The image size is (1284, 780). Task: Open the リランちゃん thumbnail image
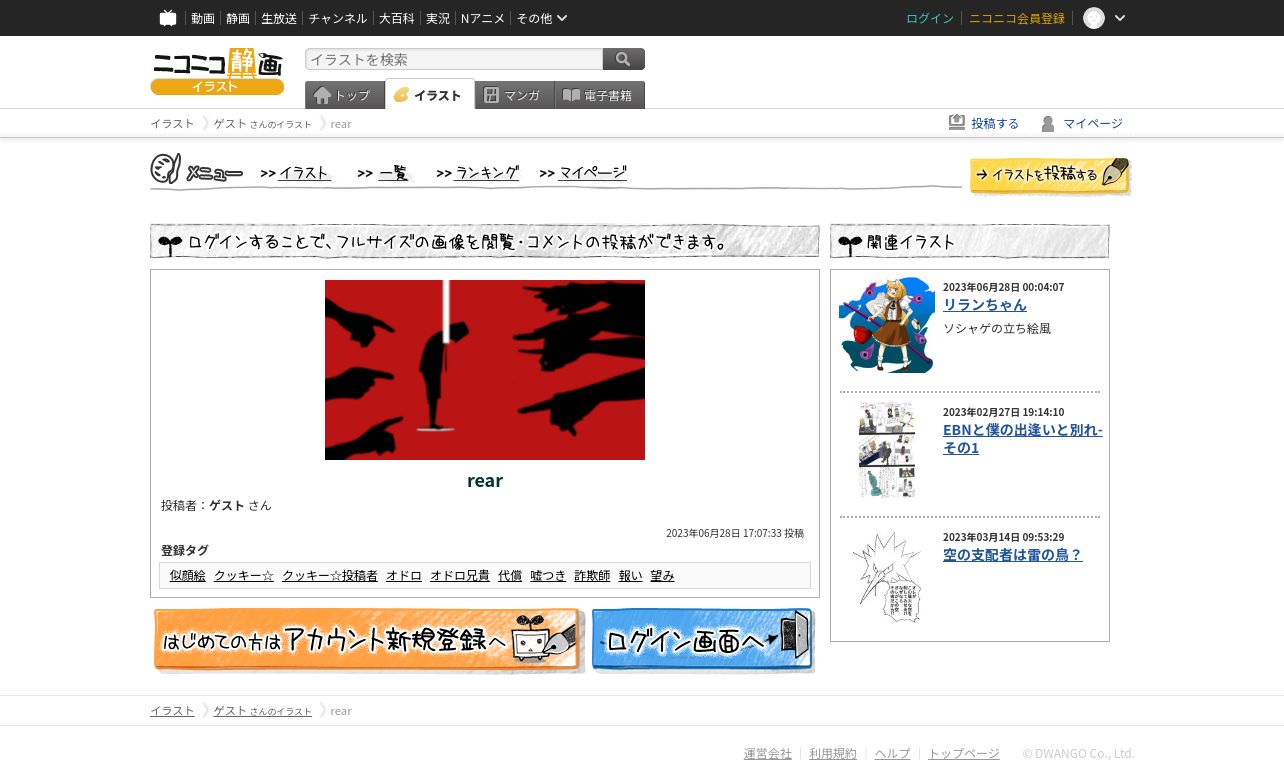coord(887,325)
